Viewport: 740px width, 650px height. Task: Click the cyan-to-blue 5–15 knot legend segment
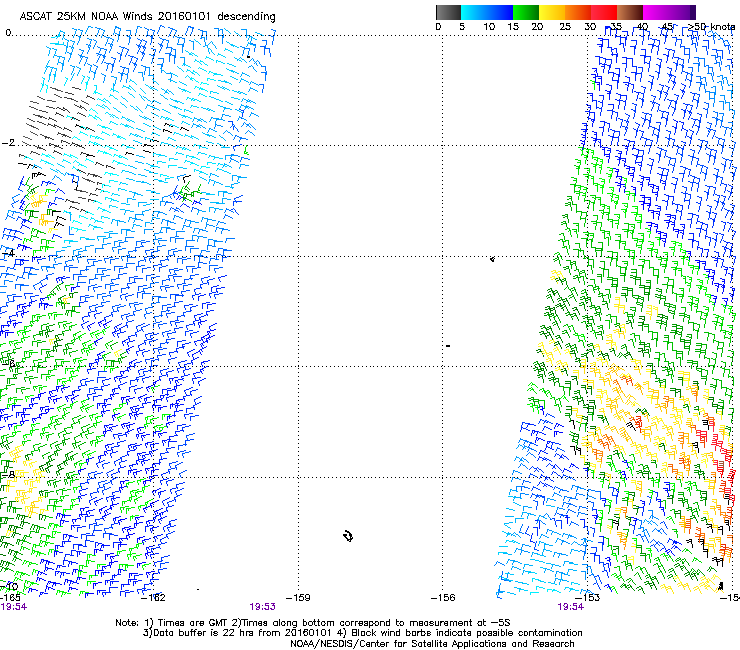[x=487, y=12]
